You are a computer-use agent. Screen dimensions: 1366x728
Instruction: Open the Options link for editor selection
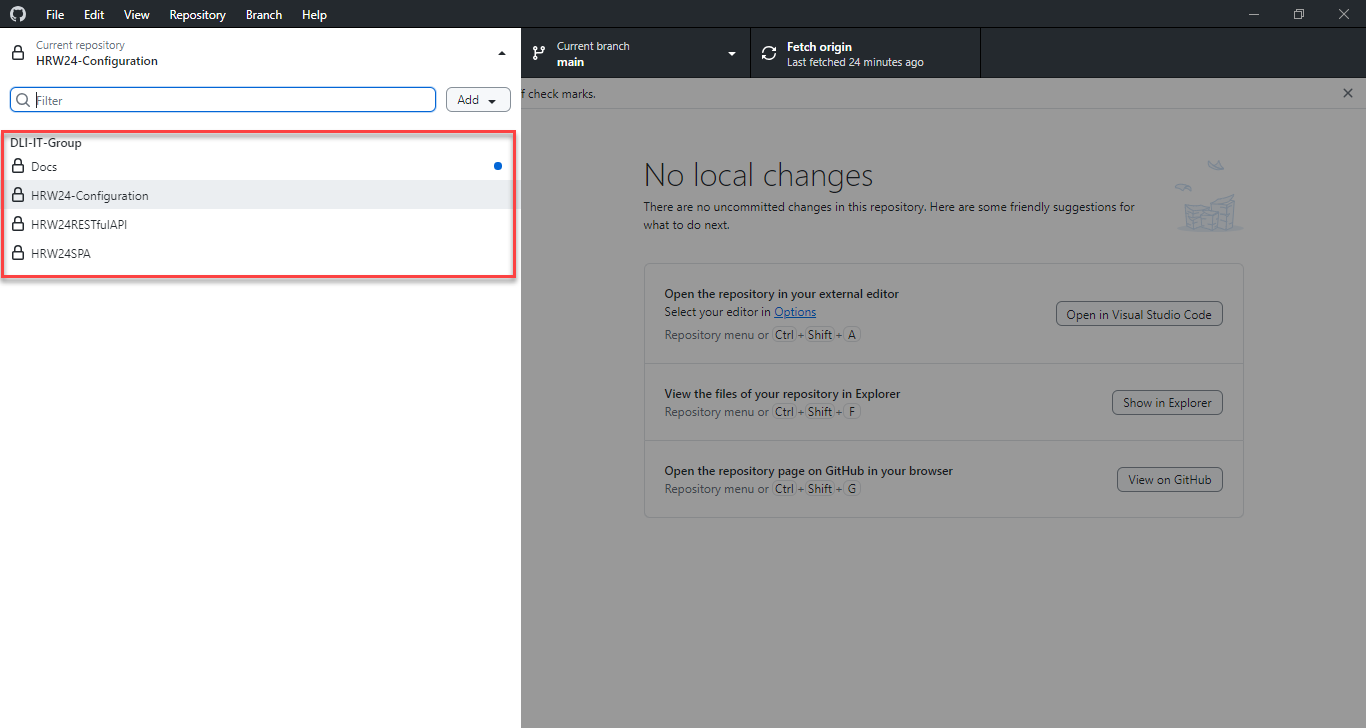click(x=794, y=311)
